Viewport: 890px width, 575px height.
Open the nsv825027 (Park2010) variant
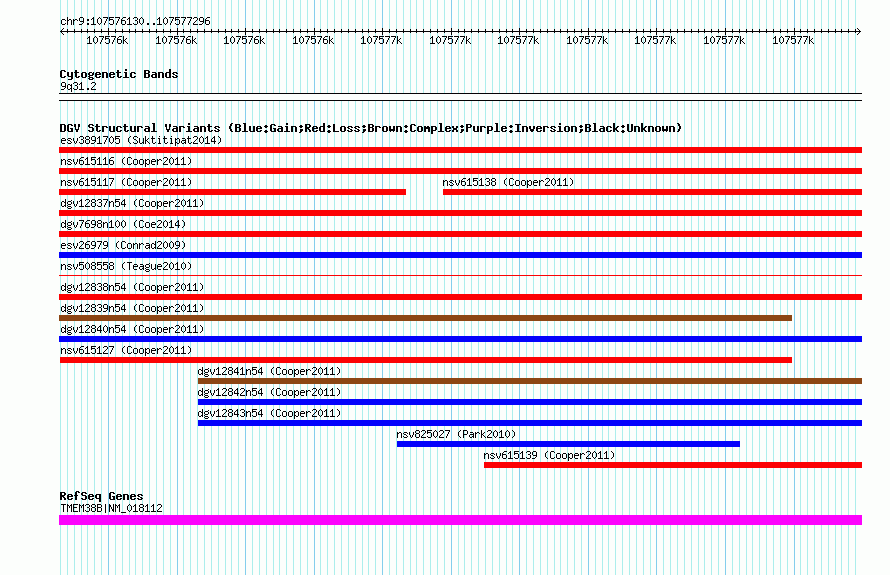(456, 434)
